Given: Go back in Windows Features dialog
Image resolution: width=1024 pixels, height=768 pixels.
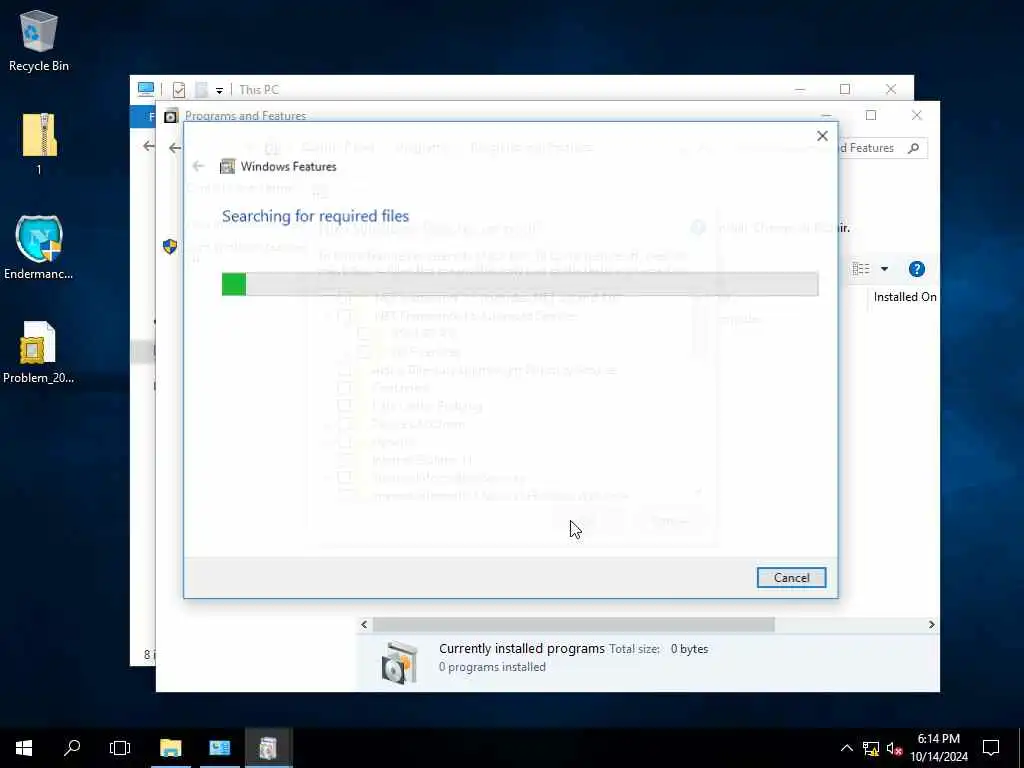Looking at the screenshot, I should (x=199, y=167).
